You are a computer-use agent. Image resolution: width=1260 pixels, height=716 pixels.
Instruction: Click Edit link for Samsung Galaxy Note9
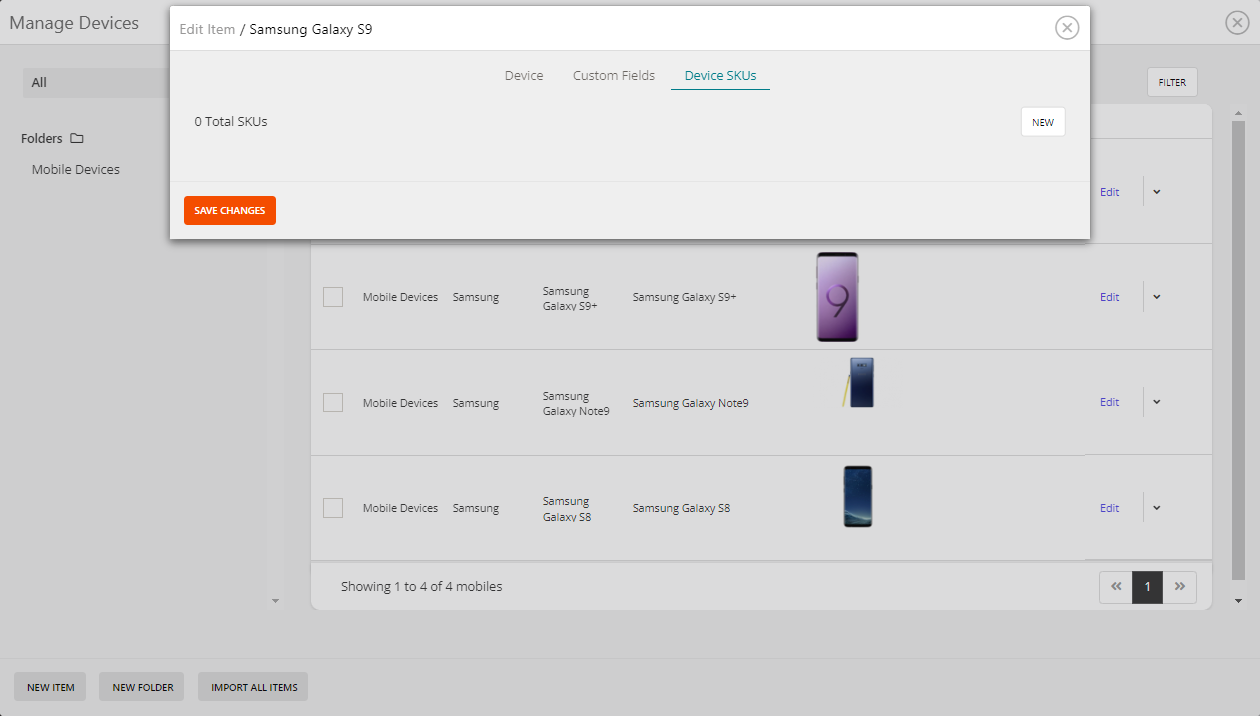pos(1109,402)
